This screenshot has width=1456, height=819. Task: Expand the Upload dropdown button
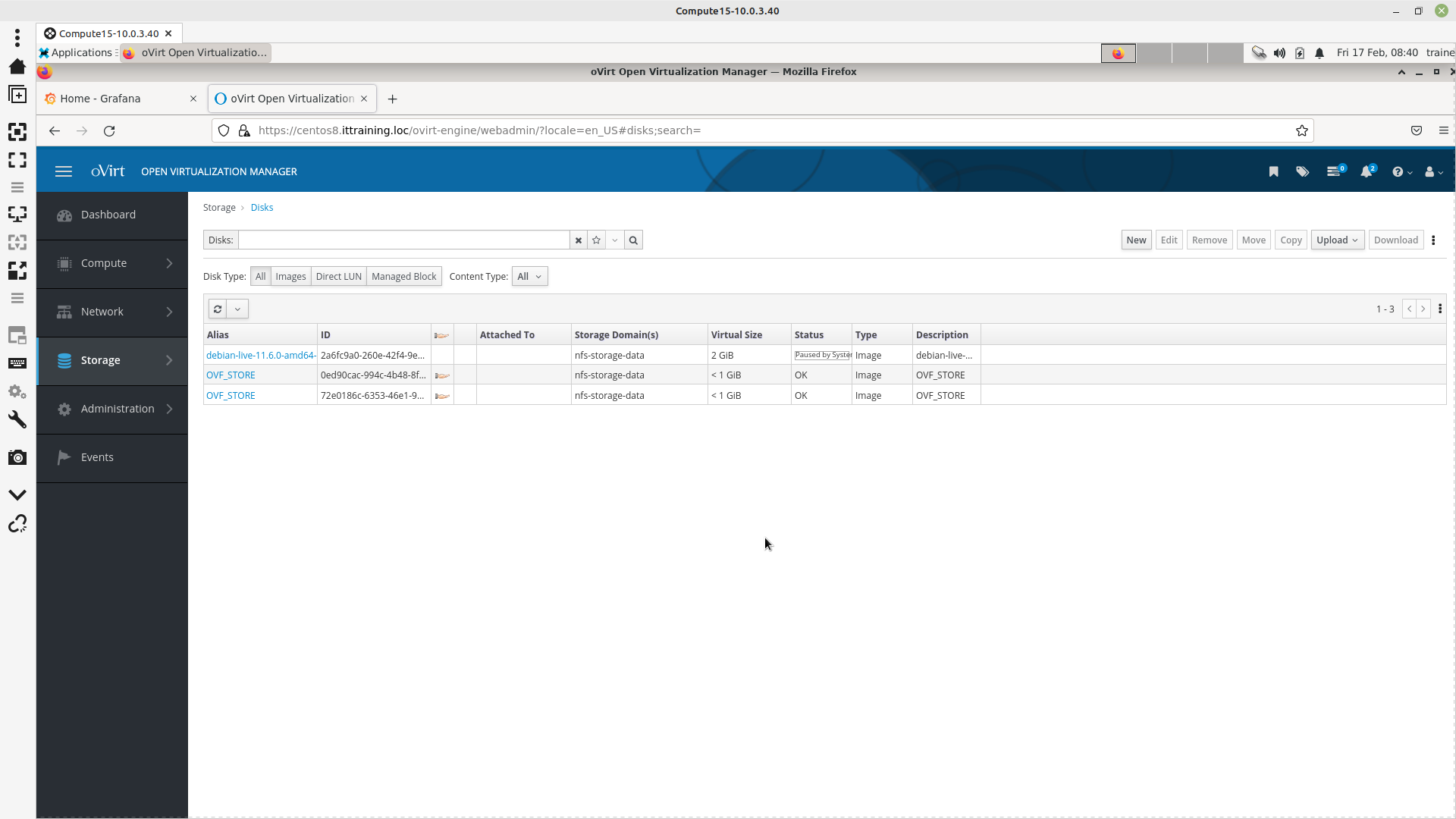[1337, 240]
